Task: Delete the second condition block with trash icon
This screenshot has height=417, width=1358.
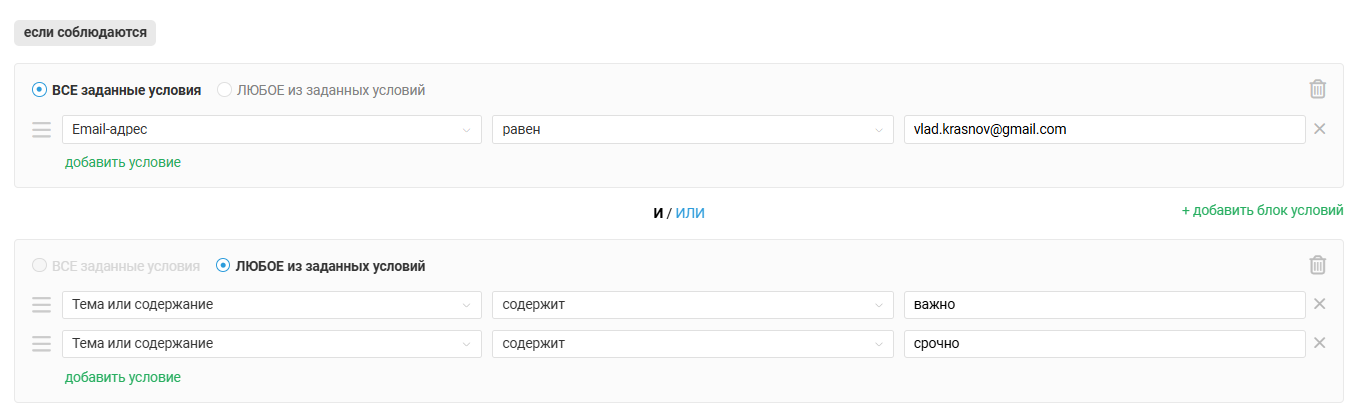Action: [x=1318, y=265]
